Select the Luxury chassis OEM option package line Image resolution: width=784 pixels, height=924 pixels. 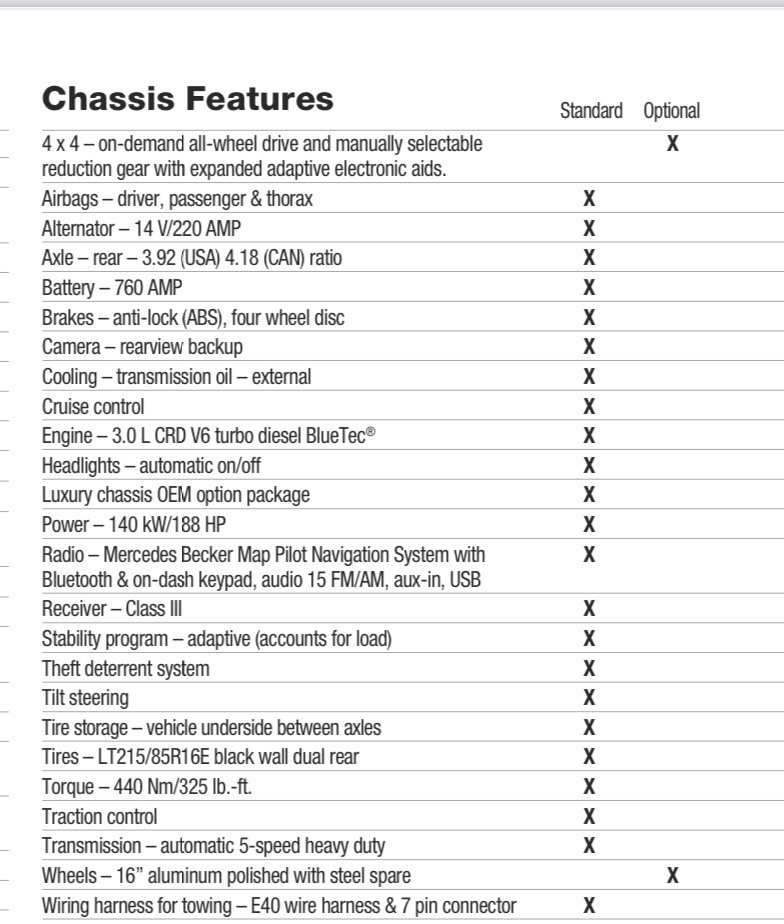click(x=176, y=495)
